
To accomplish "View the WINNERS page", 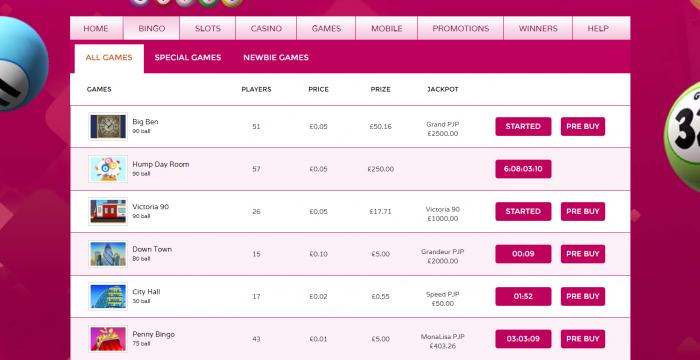I will [538, 28].
